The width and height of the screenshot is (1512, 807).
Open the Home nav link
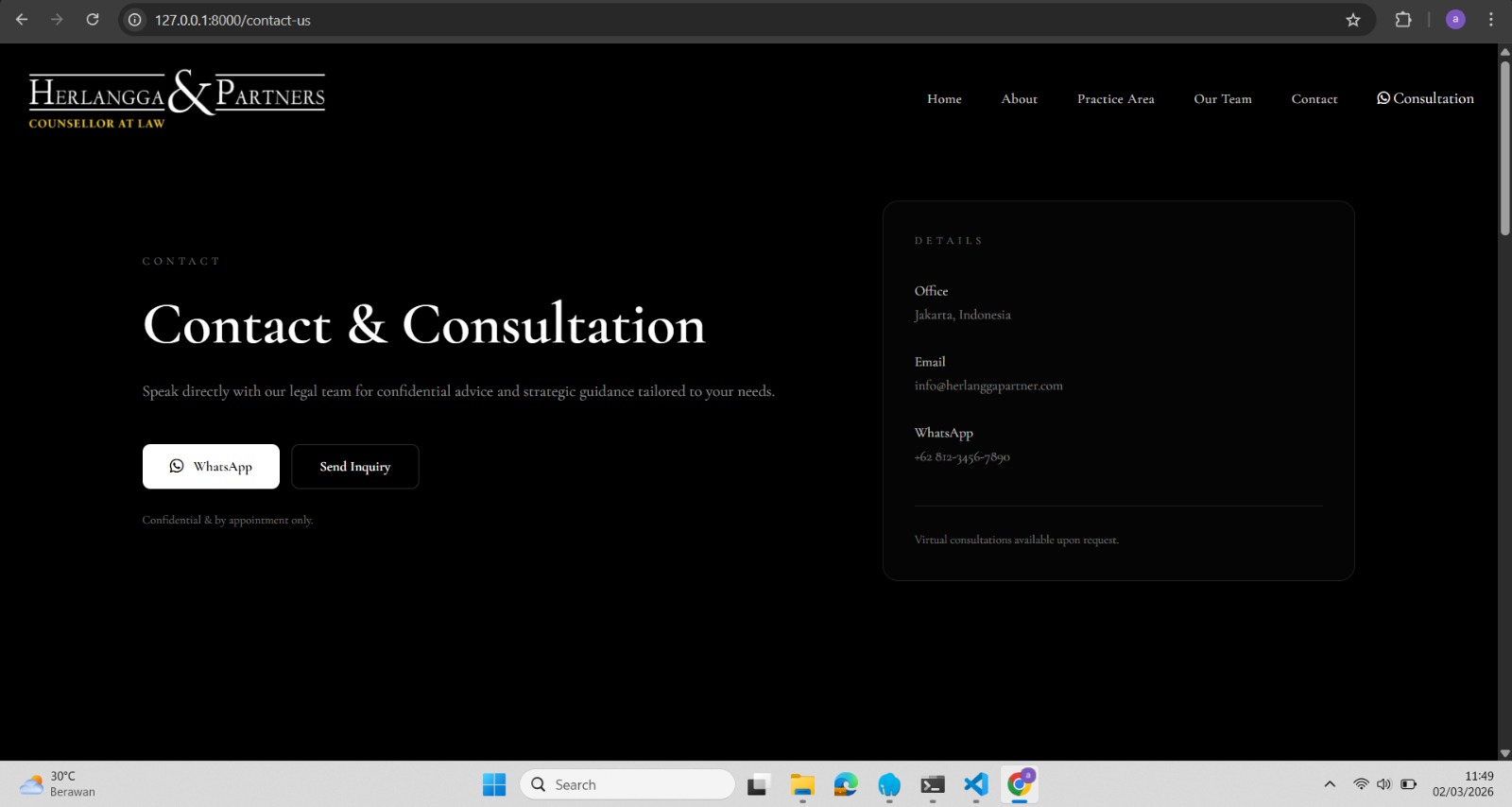coord(944,99)
